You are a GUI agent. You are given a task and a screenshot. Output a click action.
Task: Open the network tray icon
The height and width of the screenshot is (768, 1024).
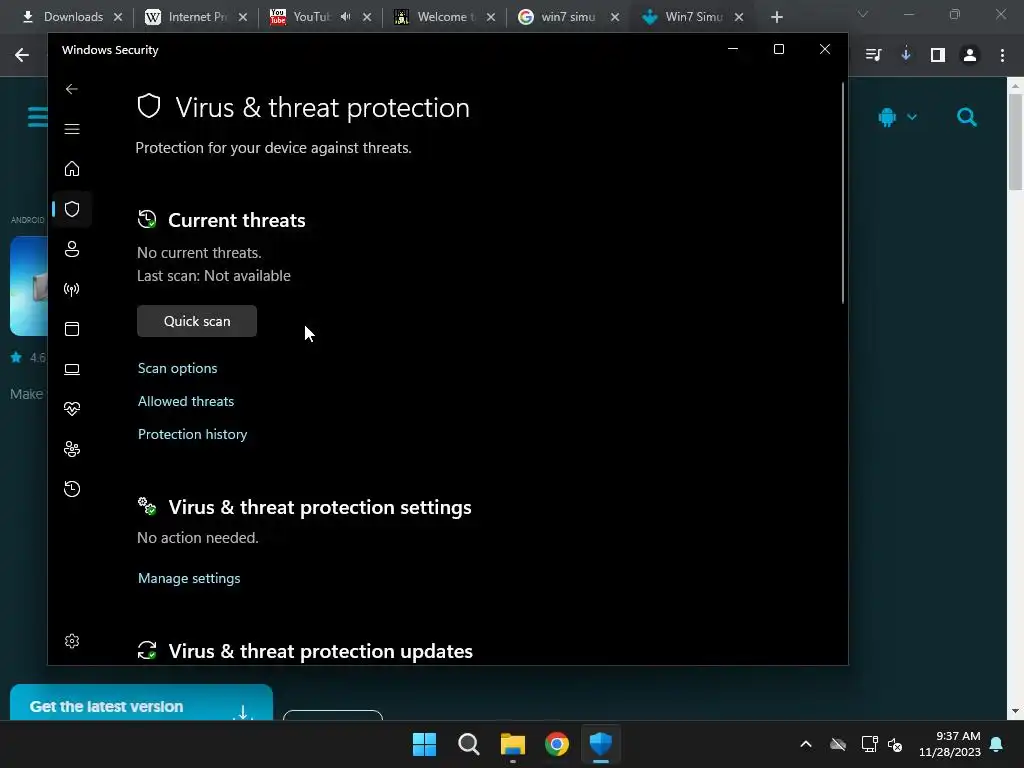pyautogui.click(x=869, y=744)
